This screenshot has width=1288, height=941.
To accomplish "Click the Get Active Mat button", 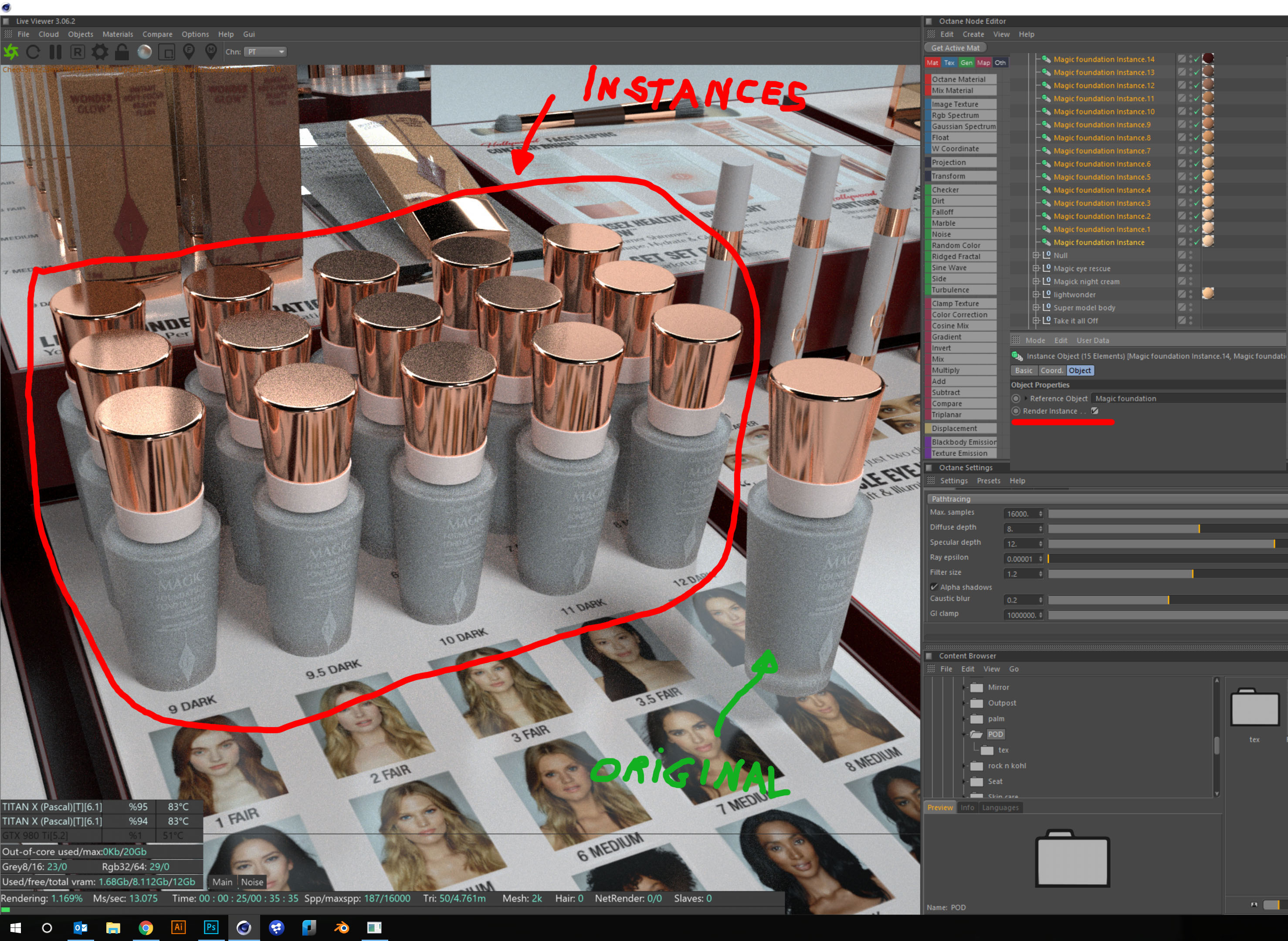I will (955, 48).
